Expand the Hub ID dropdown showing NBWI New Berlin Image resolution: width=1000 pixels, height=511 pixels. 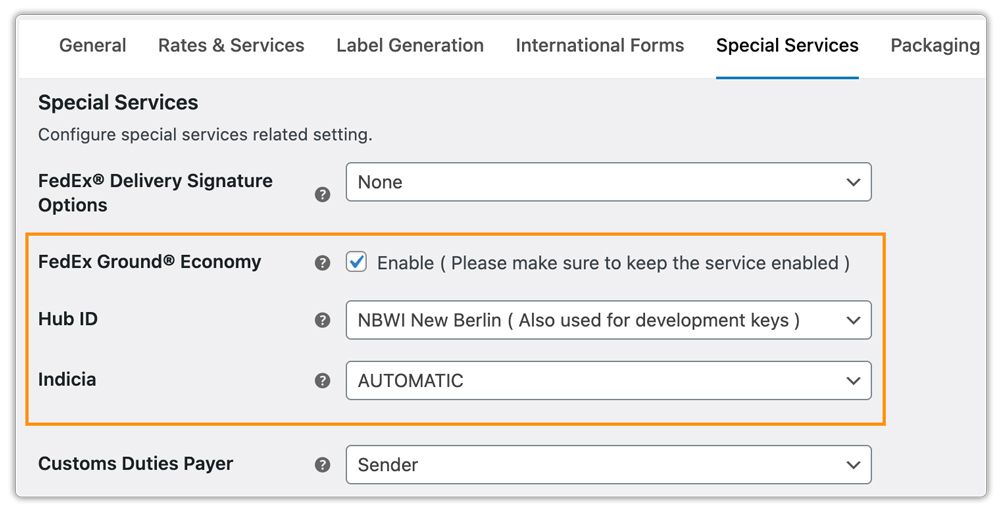point(608,320)
